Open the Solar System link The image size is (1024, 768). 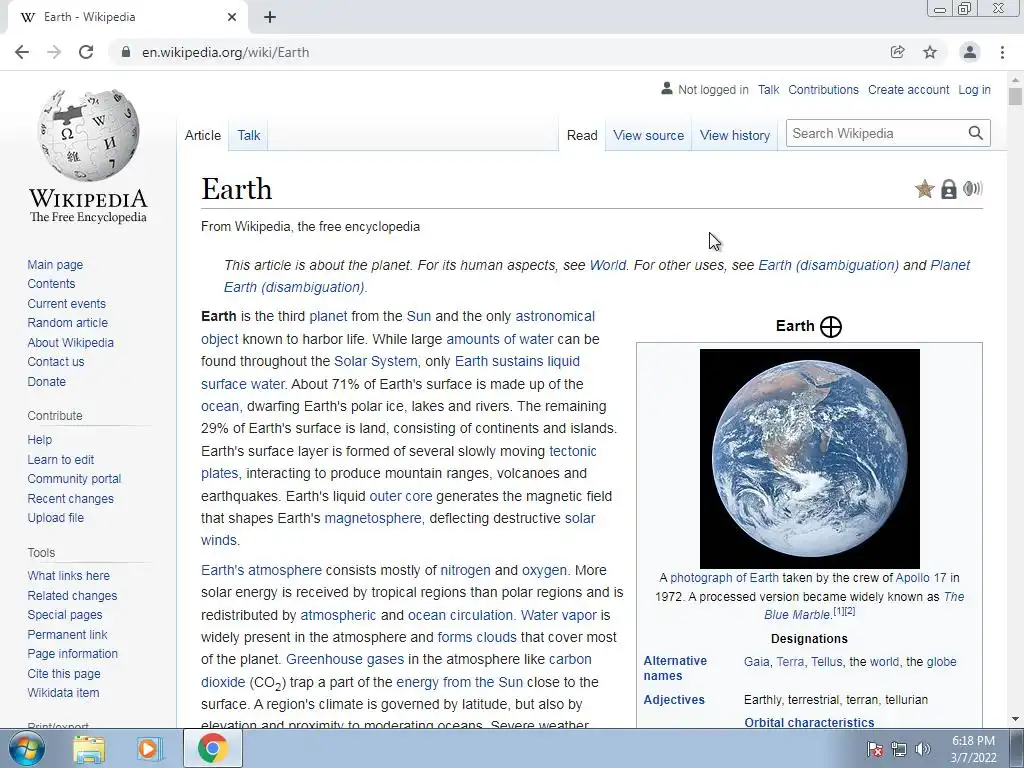376,361
